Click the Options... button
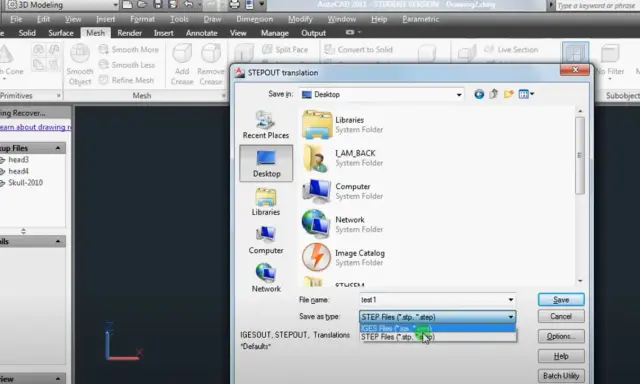This screenshot has width=640, height=384. tap(561, 336)
